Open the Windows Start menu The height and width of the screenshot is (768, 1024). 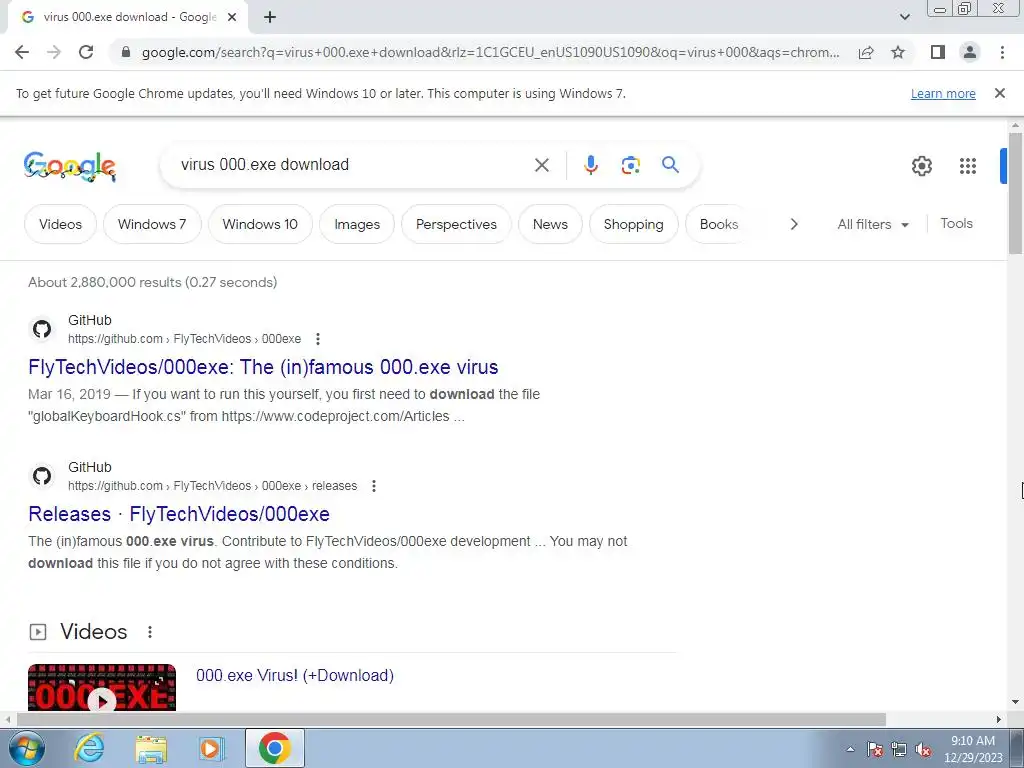point(27,748)
